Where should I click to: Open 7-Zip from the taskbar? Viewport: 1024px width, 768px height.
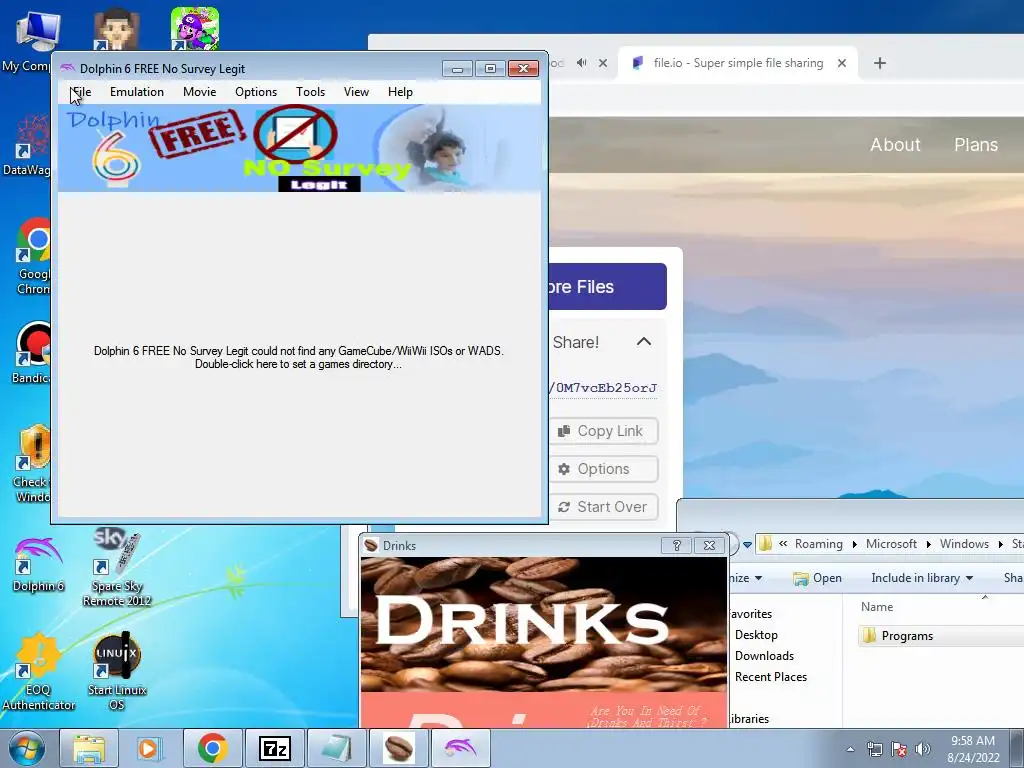coord(274,748)
